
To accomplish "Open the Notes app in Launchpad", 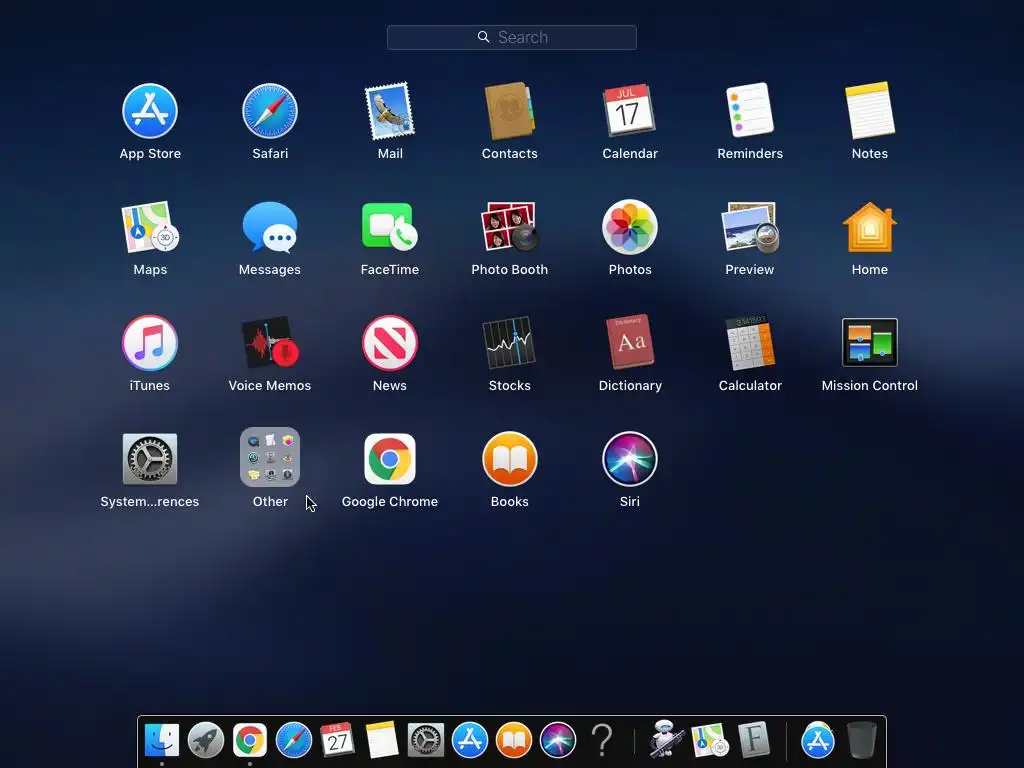I will pyautogui.click(x=870, y=110).
